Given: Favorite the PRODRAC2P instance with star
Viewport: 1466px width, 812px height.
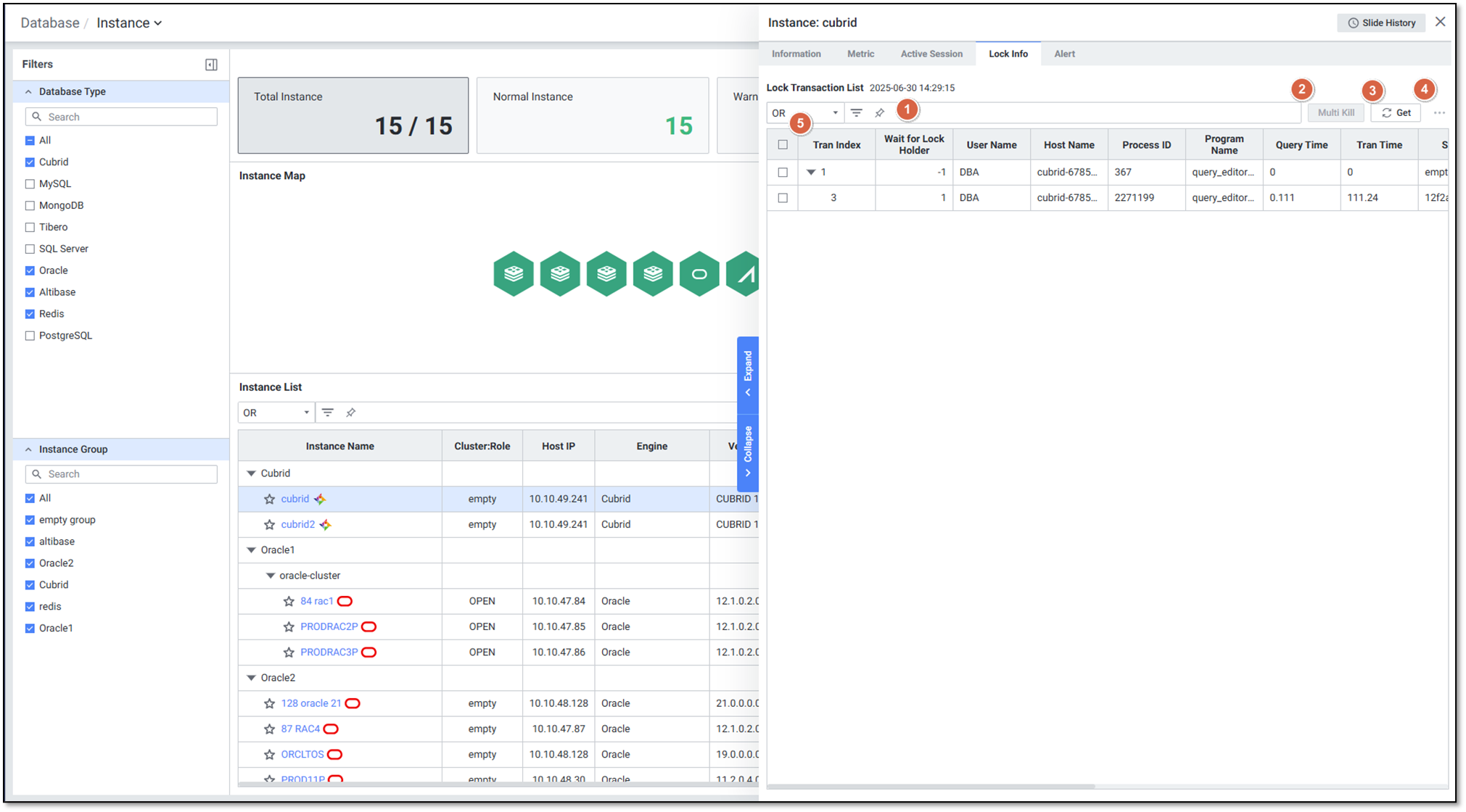Looking at the screenshot, I should [289, 627].
